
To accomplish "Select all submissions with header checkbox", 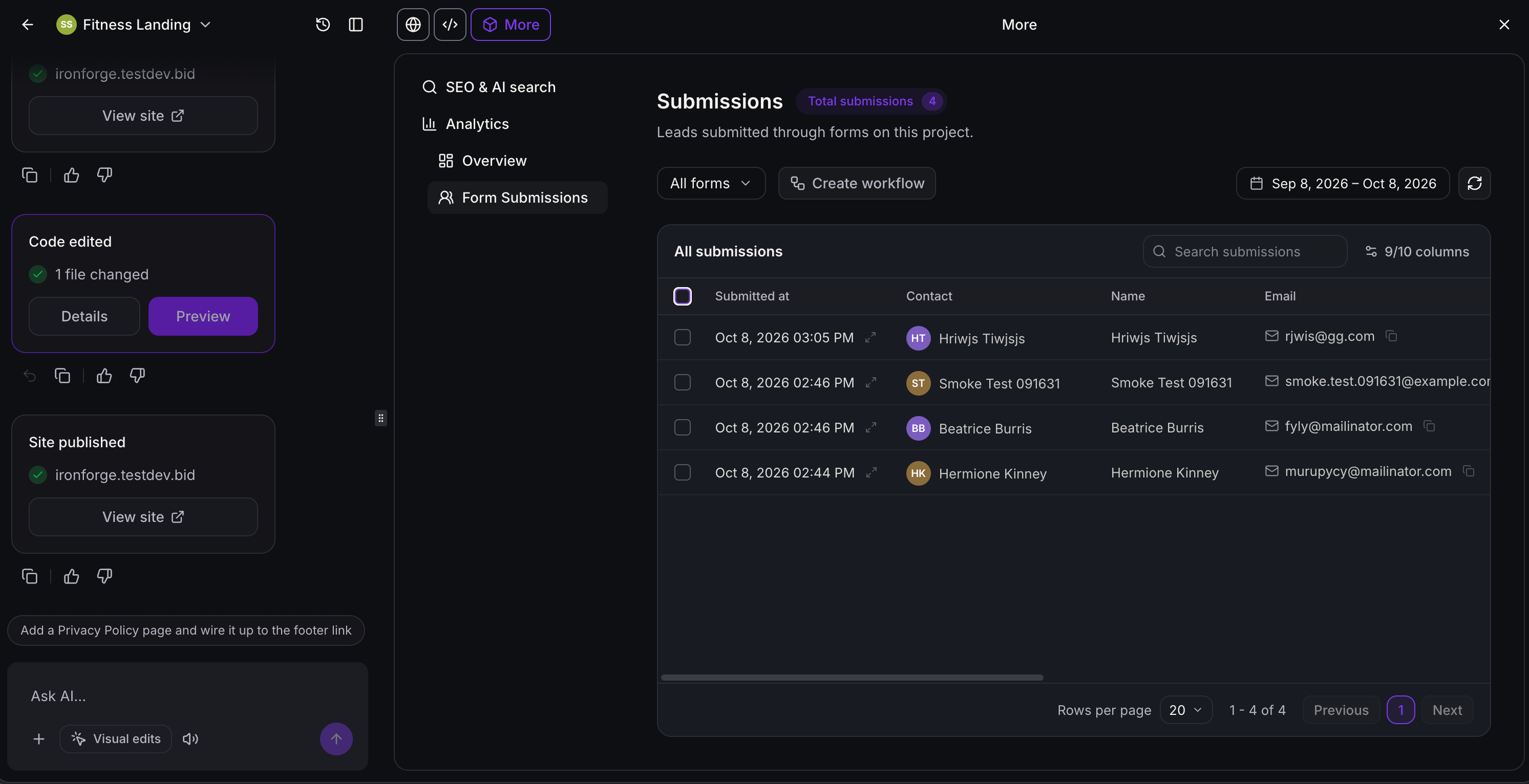I will (x=683, y=296).
